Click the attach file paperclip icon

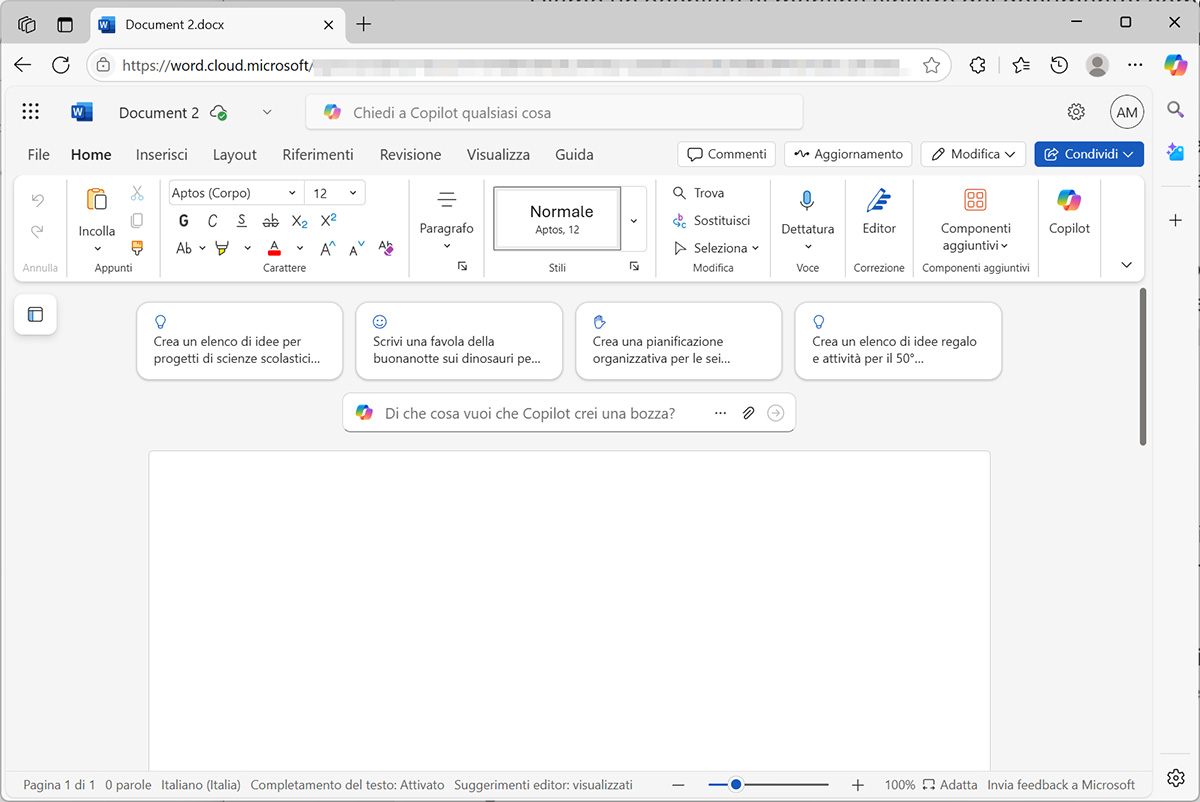coord(747,413)
